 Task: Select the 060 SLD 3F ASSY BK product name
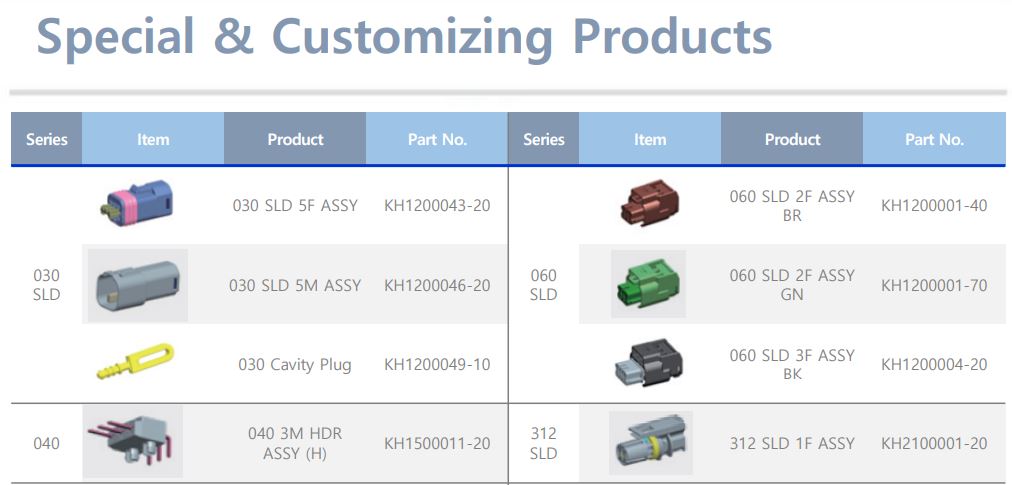792,364
